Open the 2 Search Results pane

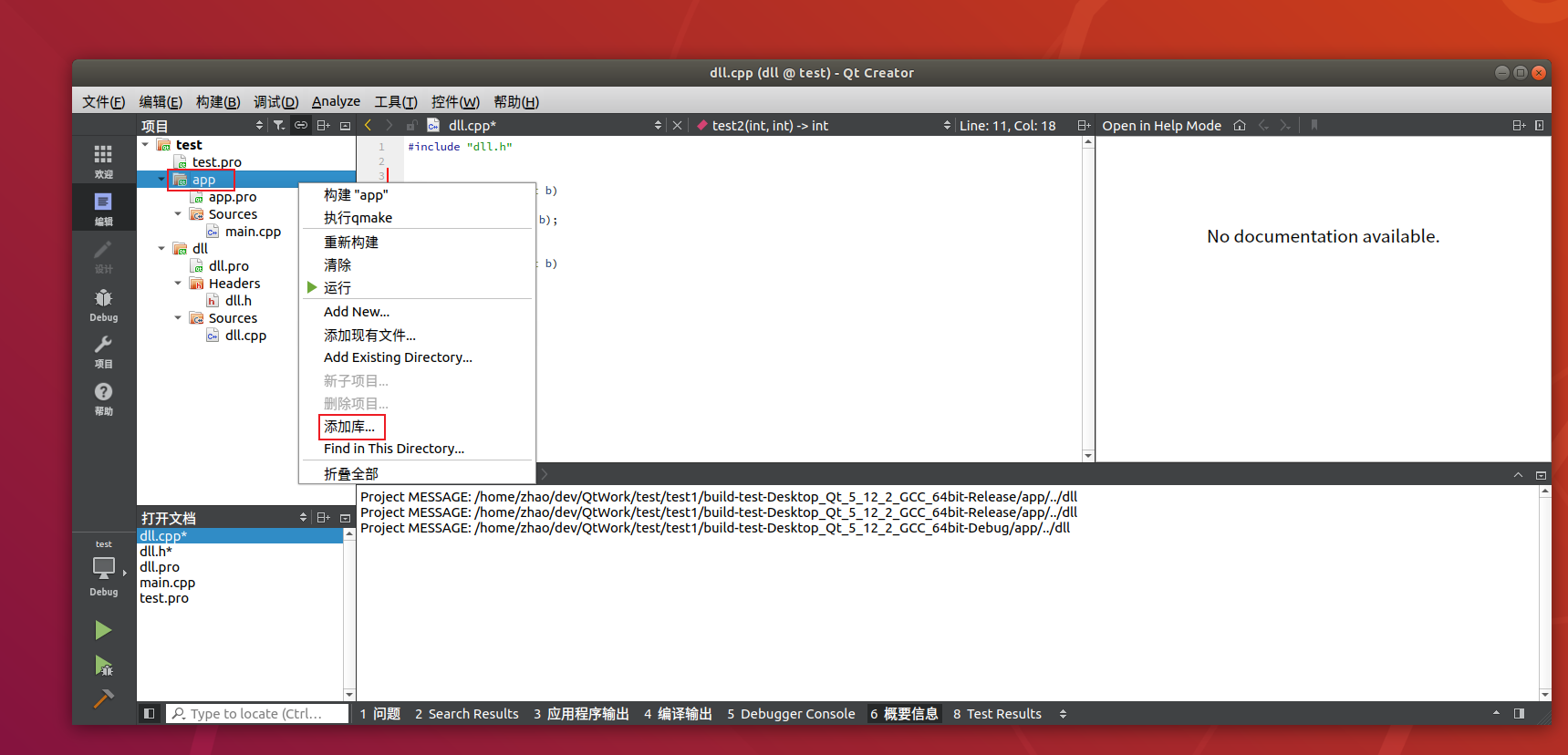[x=466, y=714]
